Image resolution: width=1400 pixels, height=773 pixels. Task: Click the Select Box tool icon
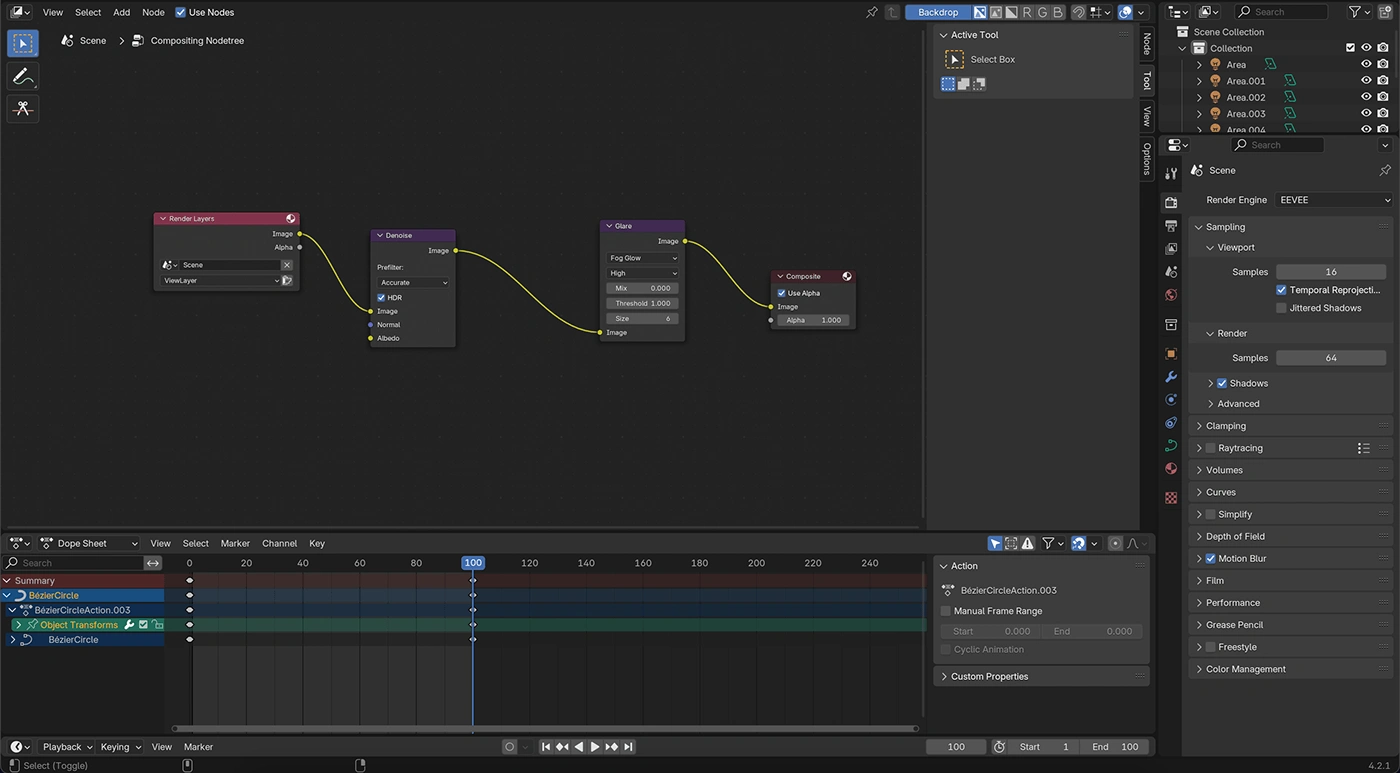[23, 43]
